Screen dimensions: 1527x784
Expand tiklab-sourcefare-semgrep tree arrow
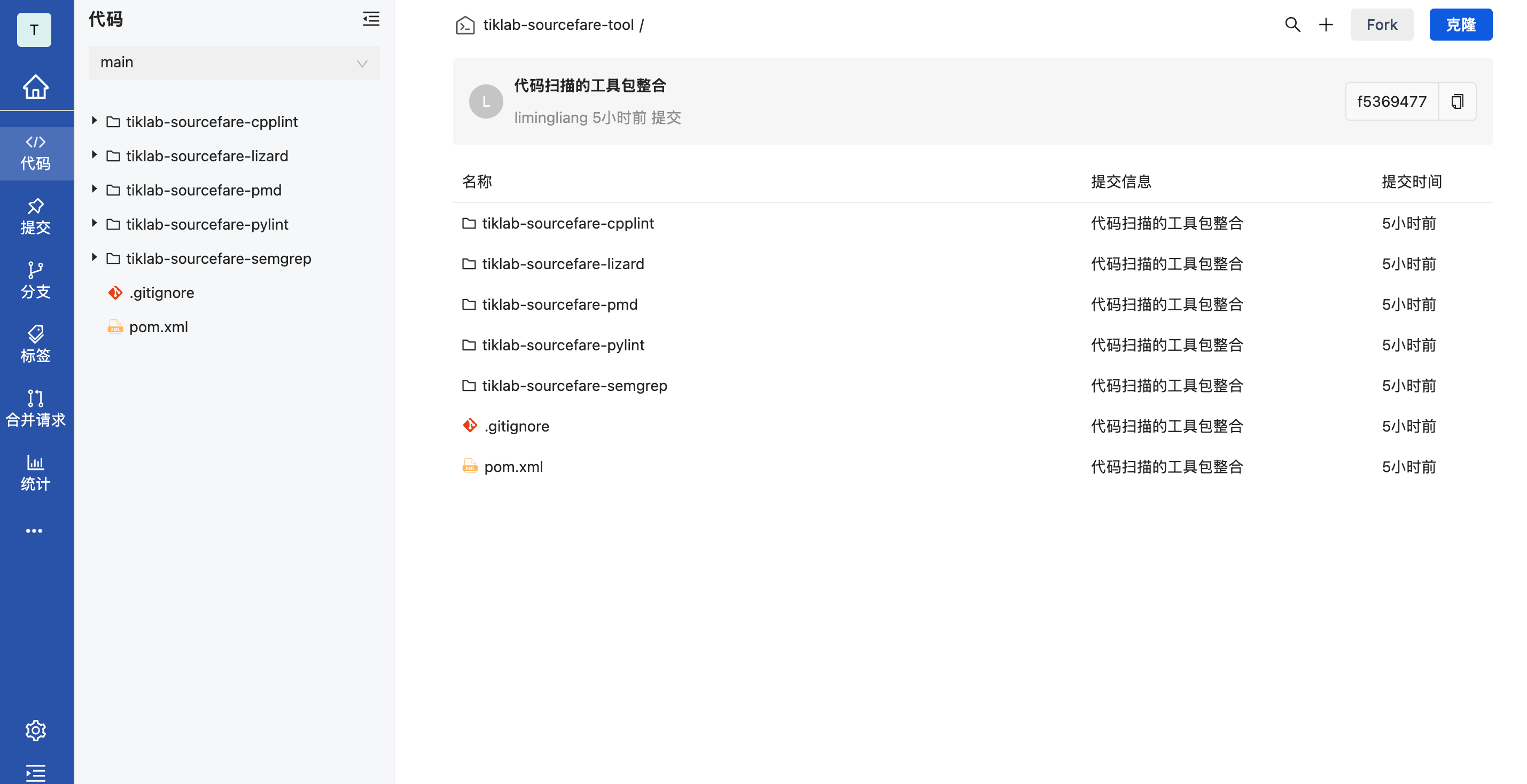(x=94, y=258)
